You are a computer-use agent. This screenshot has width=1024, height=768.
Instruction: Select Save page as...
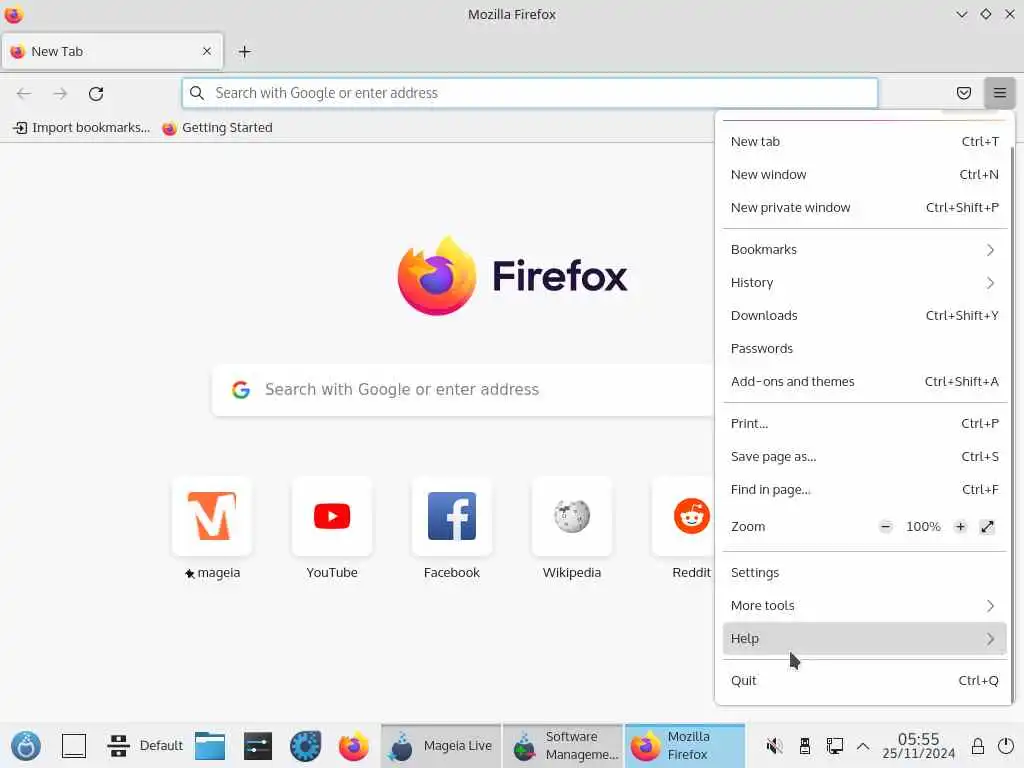(864, 456)
